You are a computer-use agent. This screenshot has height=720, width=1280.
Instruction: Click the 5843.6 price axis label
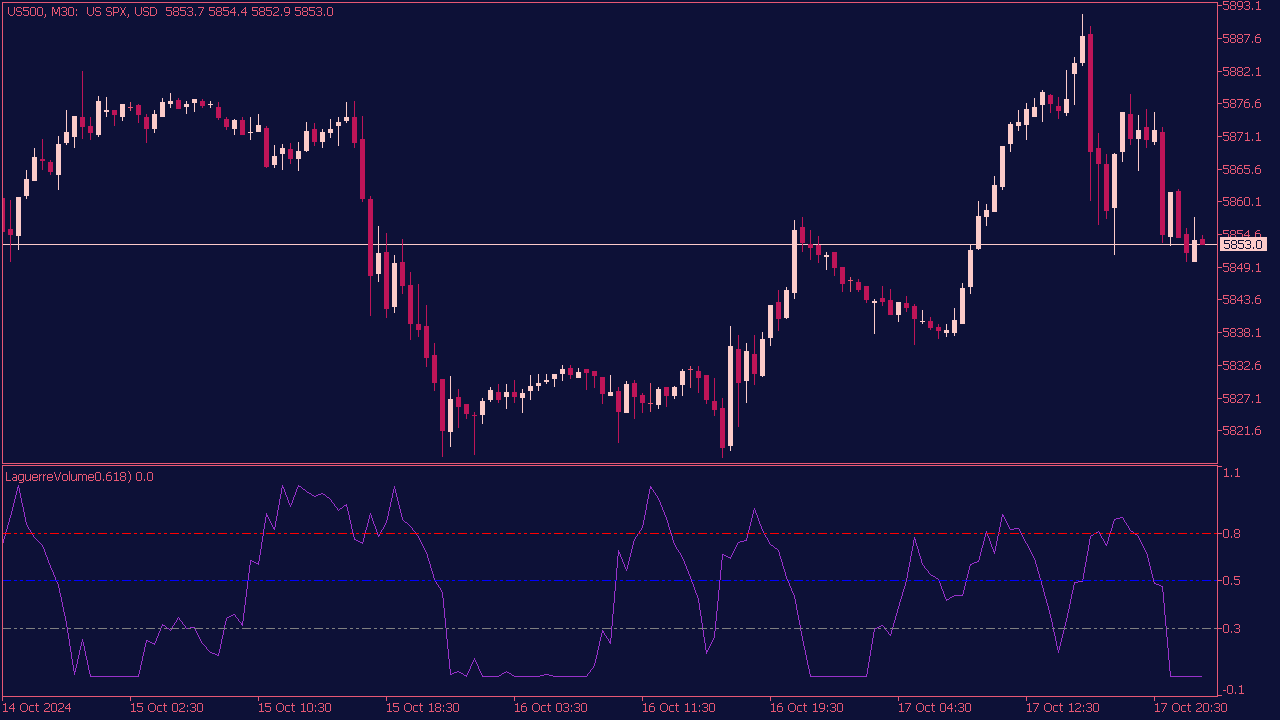coord(1241,300)
